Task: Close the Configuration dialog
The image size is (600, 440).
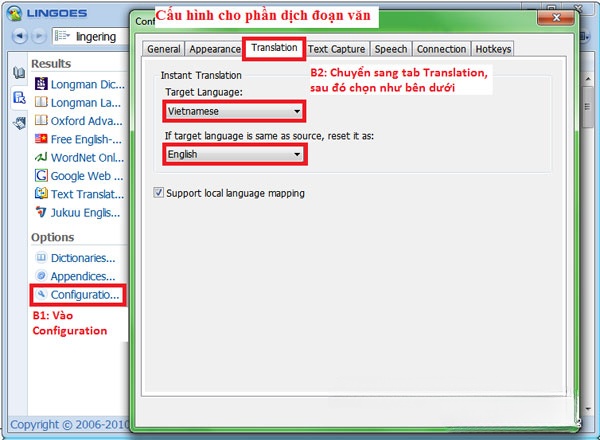Action: pos(556,17)
